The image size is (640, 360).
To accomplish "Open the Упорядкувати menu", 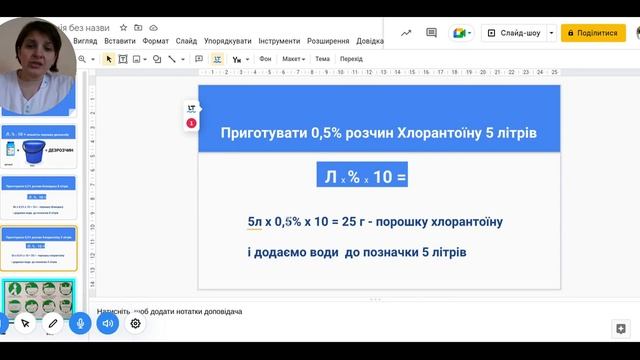I will (228, 41).
